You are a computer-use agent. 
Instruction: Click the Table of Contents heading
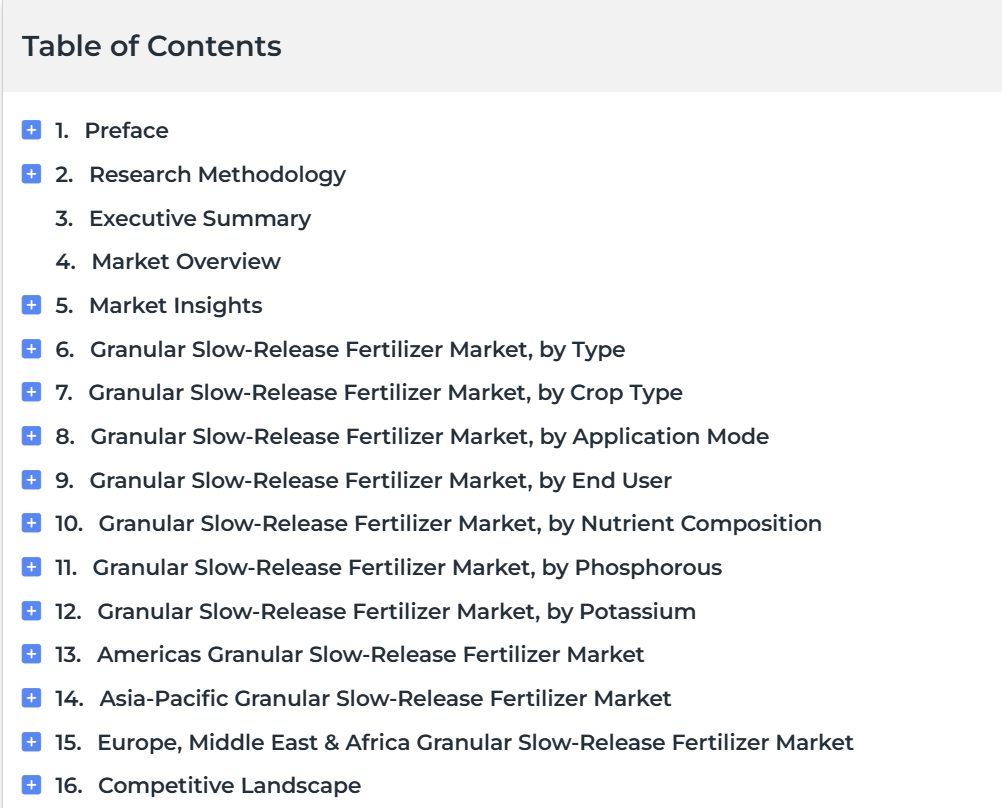click(151, 46)
